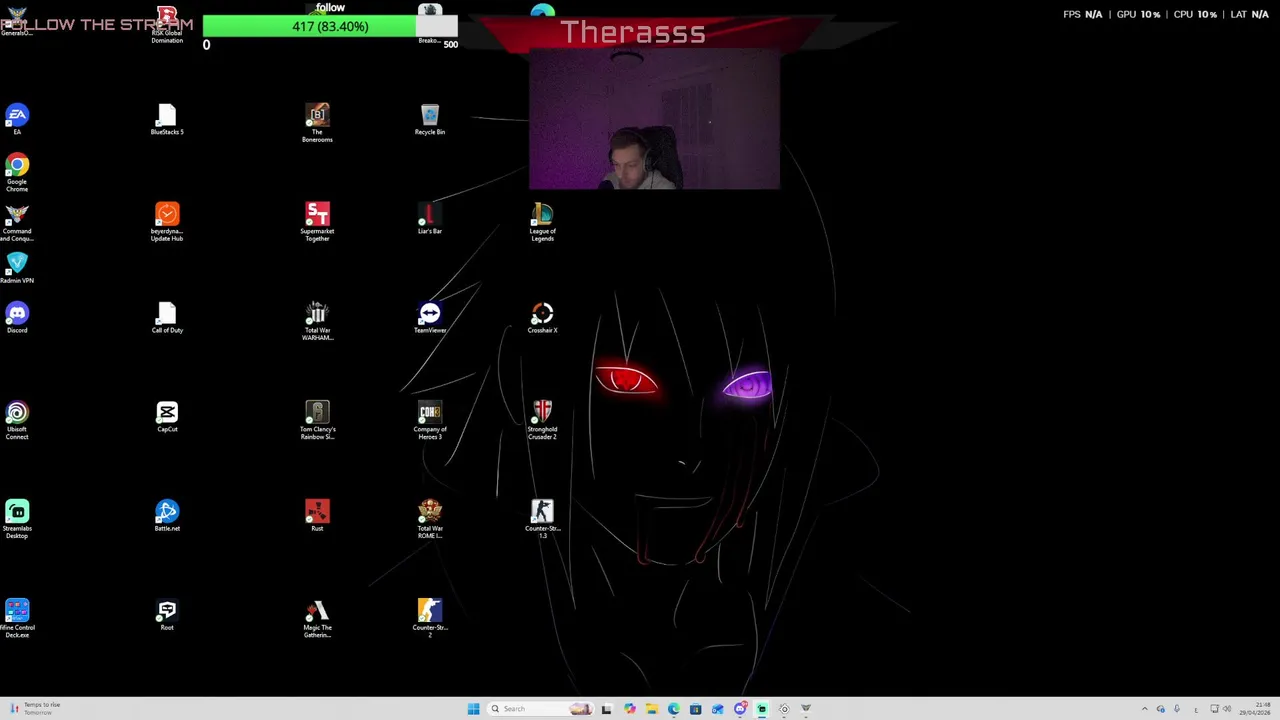Screen dimensions: 1280x720
Task: Select the League of Legends desktop icon
Action: point(542,222)
